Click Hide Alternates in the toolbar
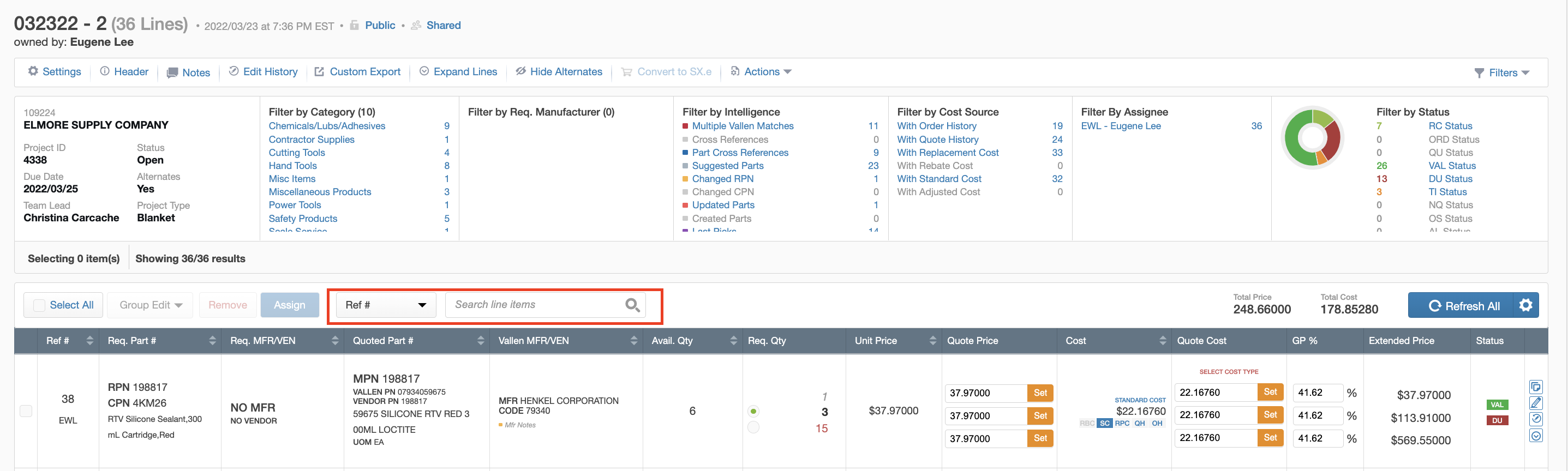Image resolution: width=1568 pixels, height=471 pixels. pos(559,72)
